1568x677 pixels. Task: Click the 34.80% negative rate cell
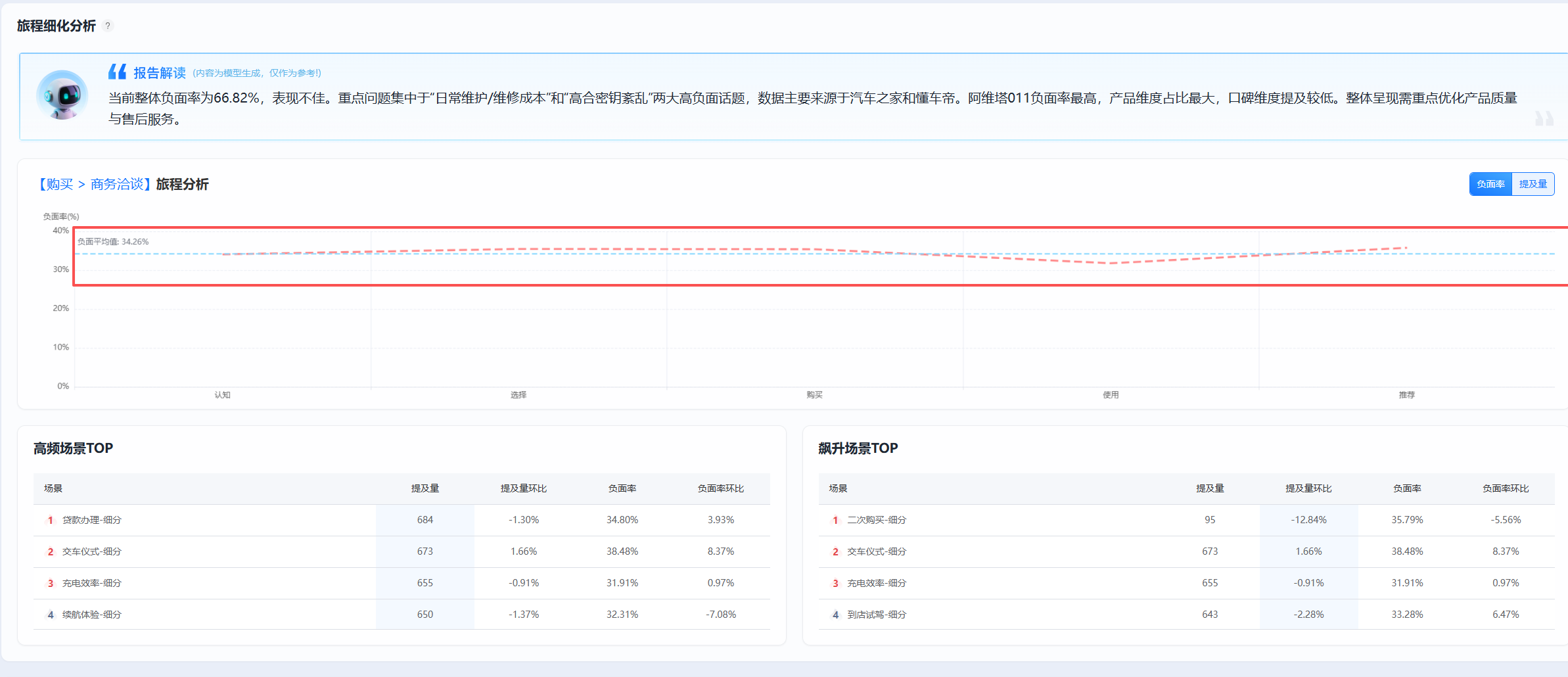[x=622, y=520]
